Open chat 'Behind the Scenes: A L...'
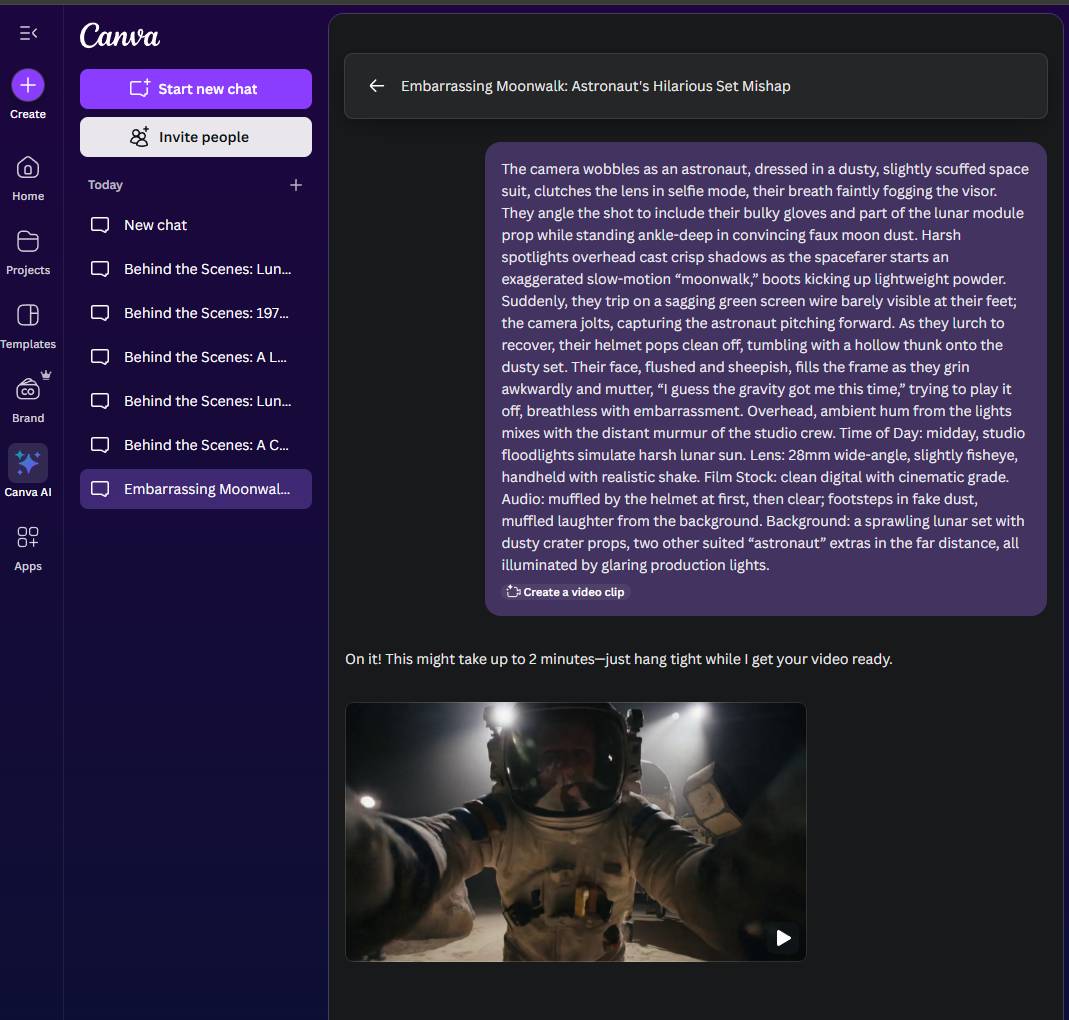The height and width of the screenshot is (1020, 1069). pyautogui.click(x=196, y=357)
